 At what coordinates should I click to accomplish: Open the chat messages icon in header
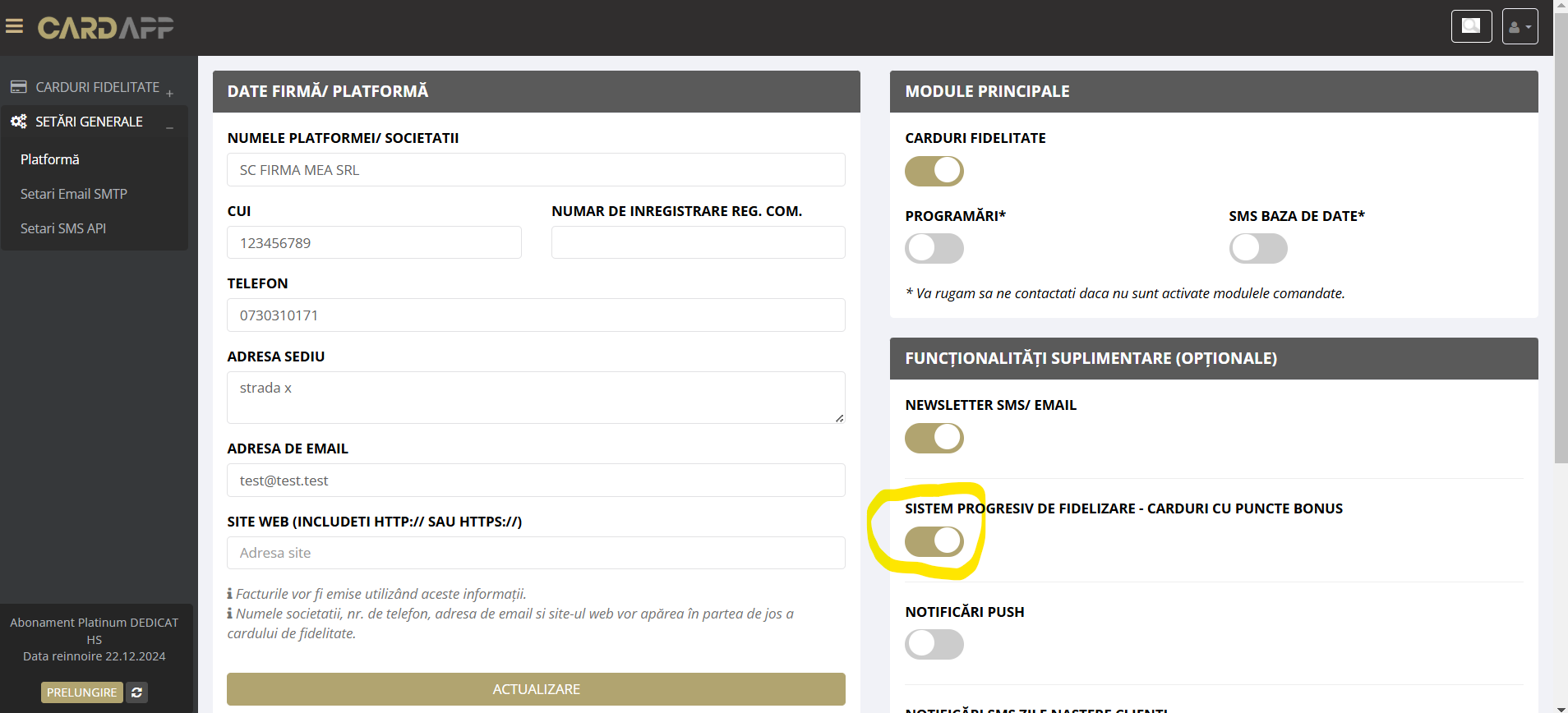click(1471, 26)
